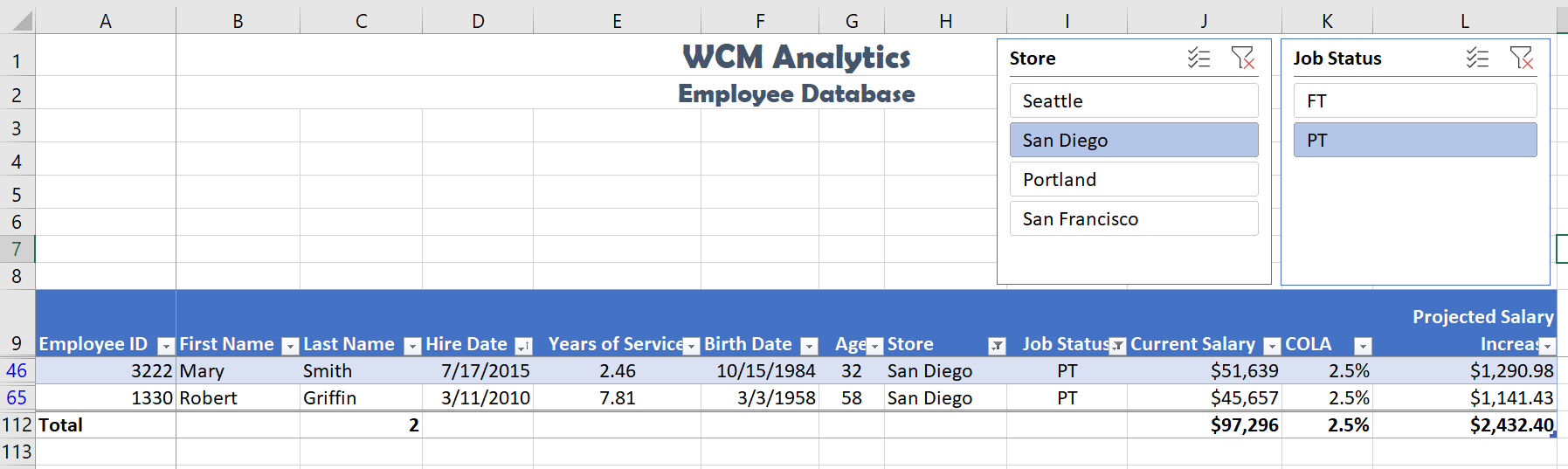Click birth date 3/3/1958
The height and width of the screenshot is (469, 1568).
(x=760, y=397)
